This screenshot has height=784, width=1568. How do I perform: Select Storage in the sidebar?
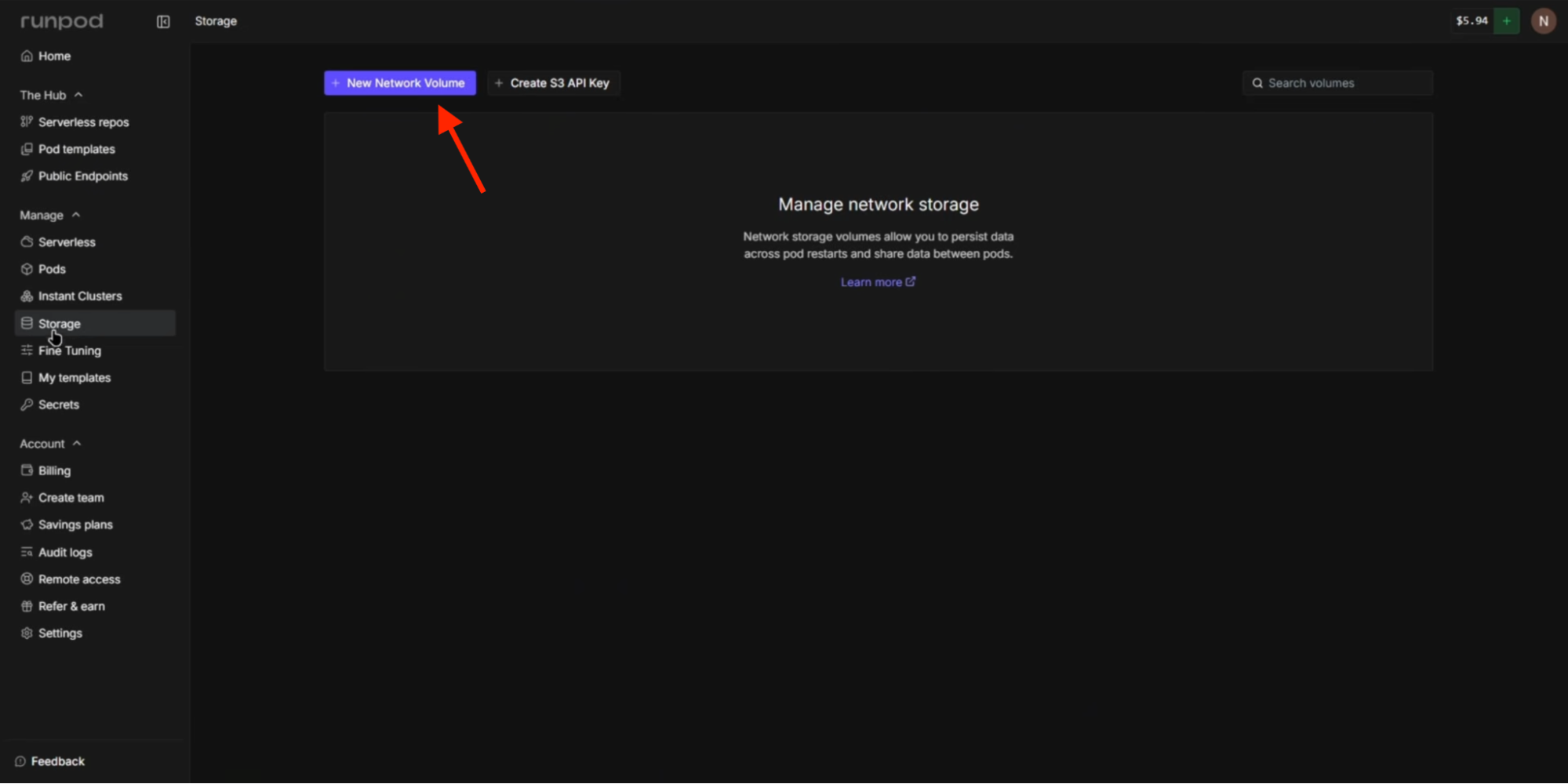pos(95,323)
